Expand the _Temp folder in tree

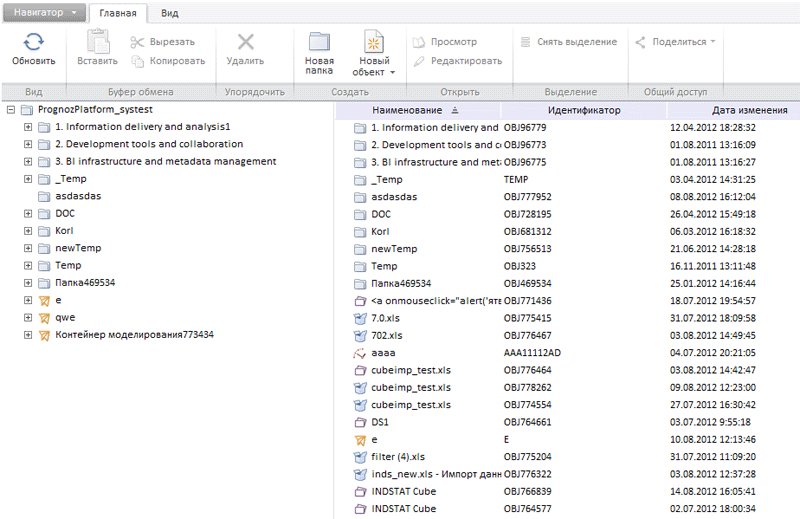point(28,179)
